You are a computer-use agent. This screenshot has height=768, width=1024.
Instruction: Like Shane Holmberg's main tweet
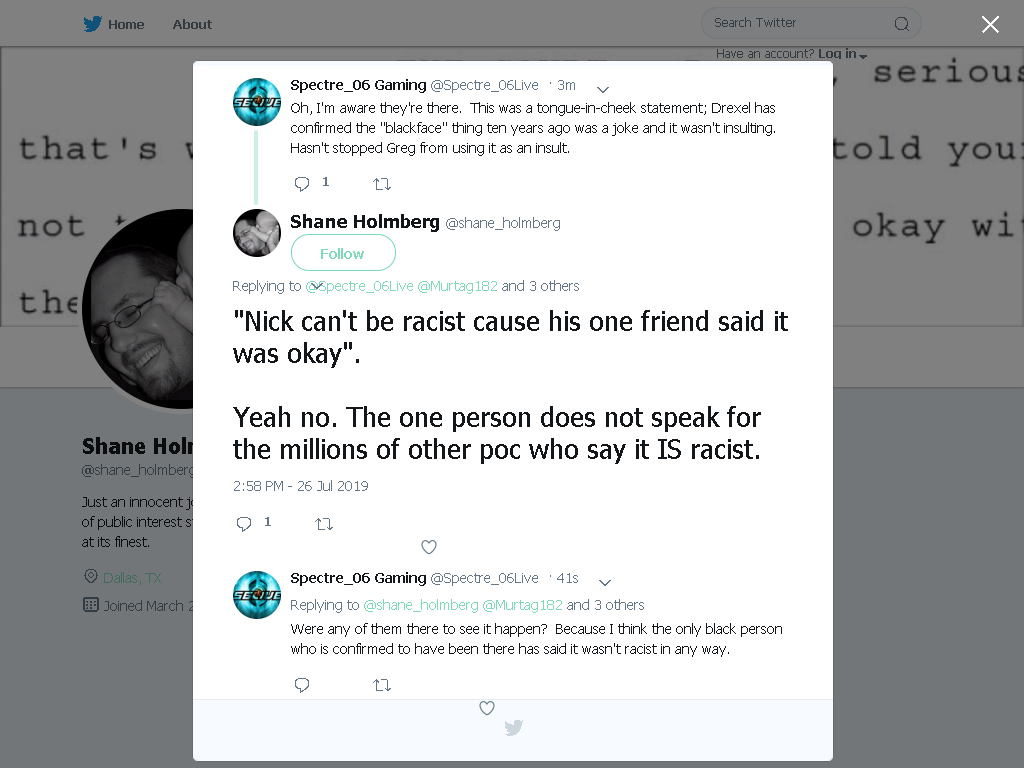428,547
